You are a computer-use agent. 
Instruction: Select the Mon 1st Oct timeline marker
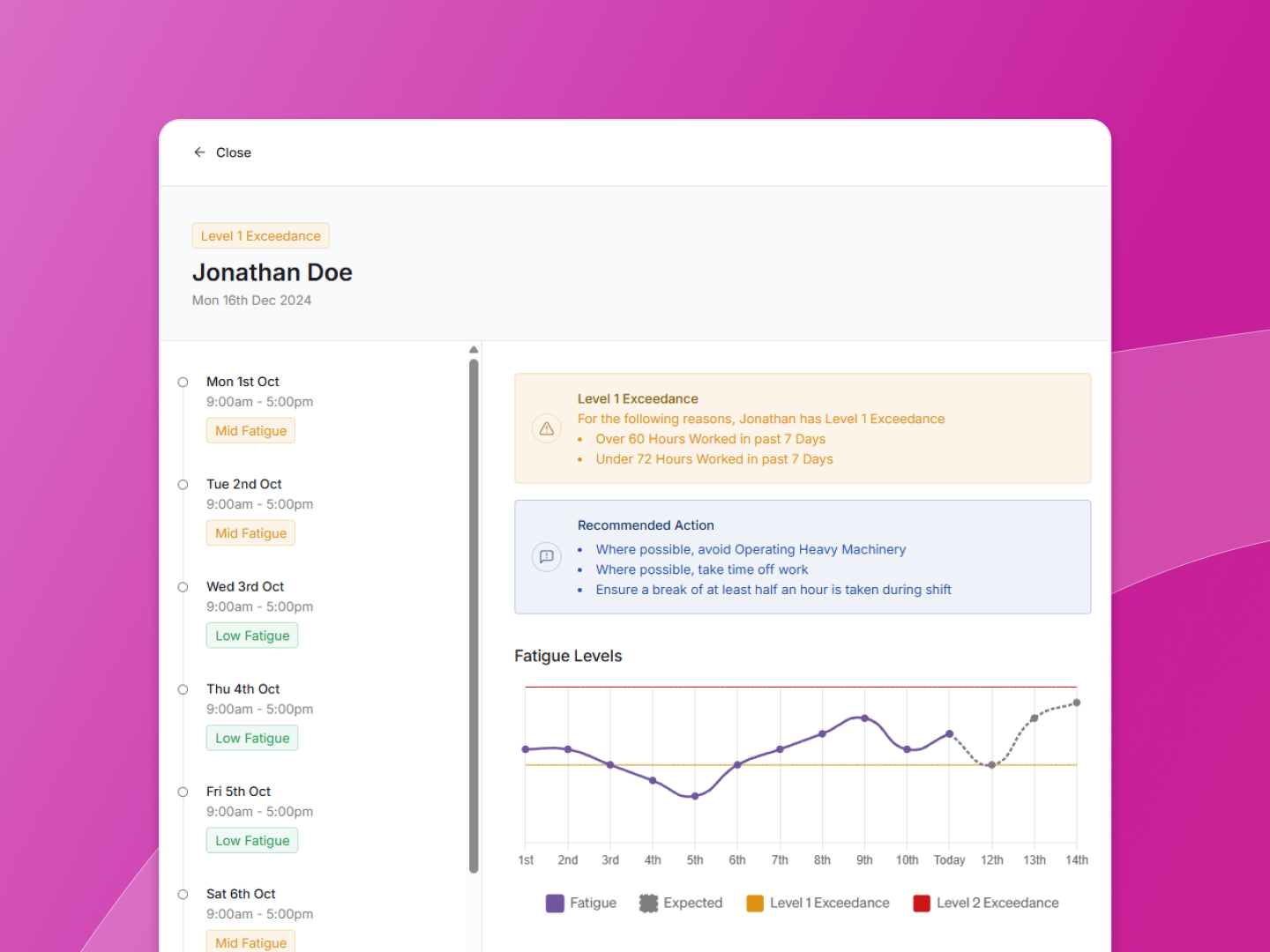coord(183,383)
